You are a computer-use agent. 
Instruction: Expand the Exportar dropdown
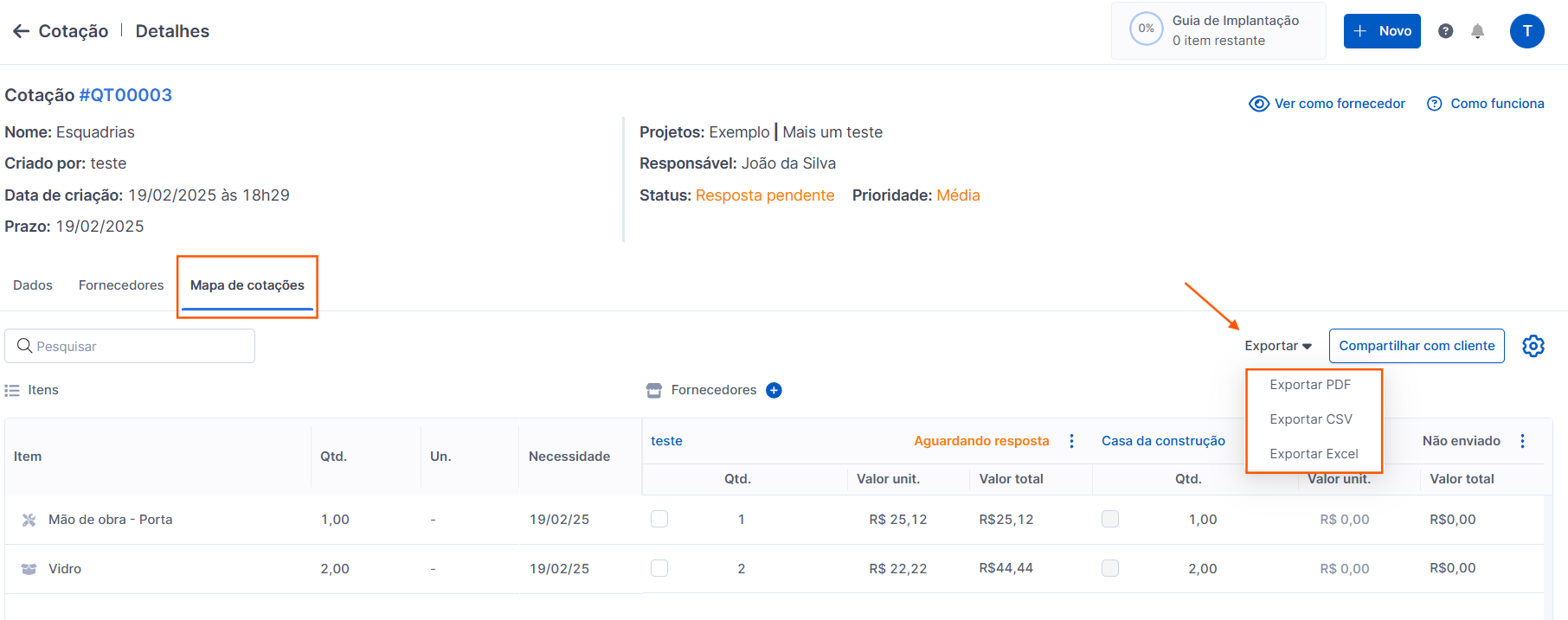tap(1277, 346)
